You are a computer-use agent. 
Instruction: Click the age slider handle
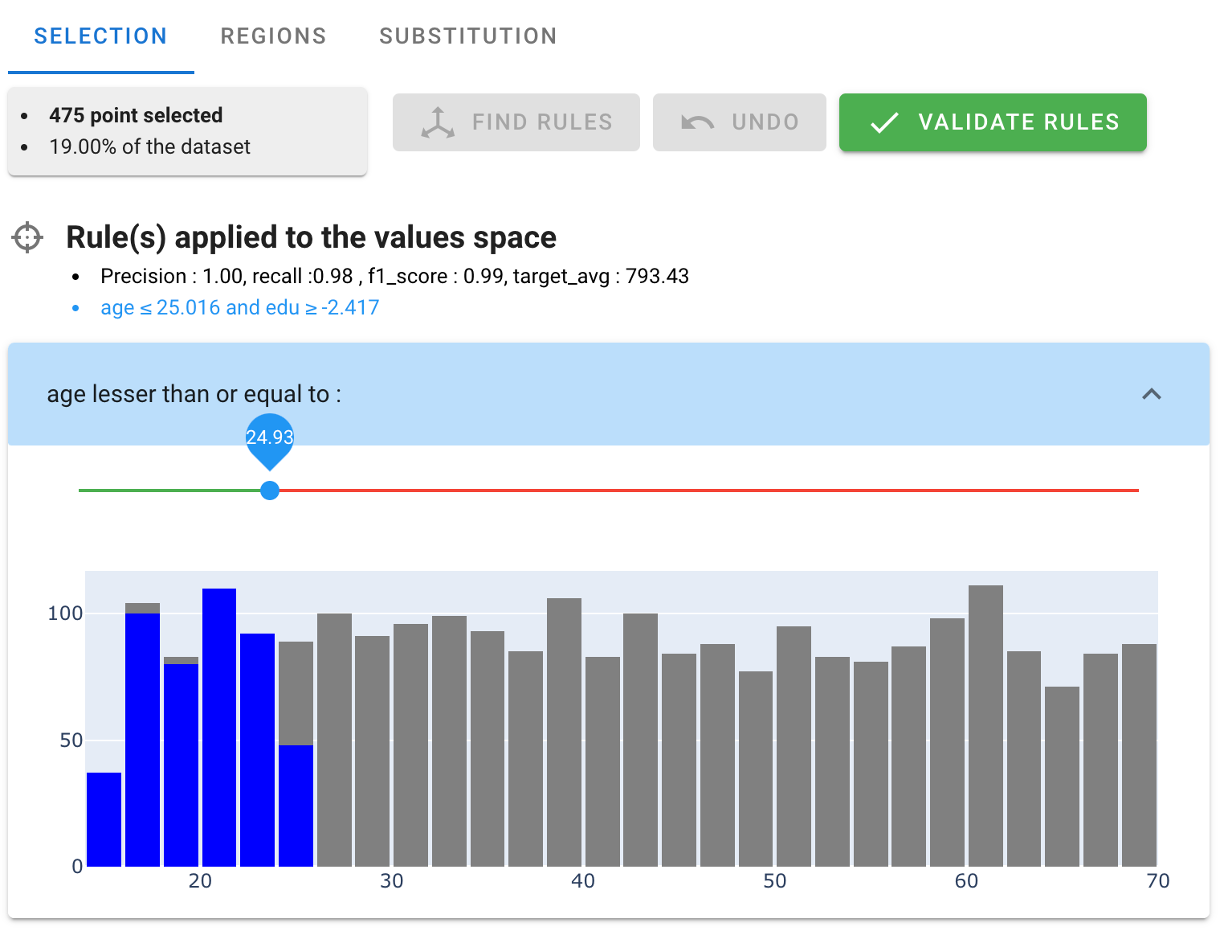269,491
